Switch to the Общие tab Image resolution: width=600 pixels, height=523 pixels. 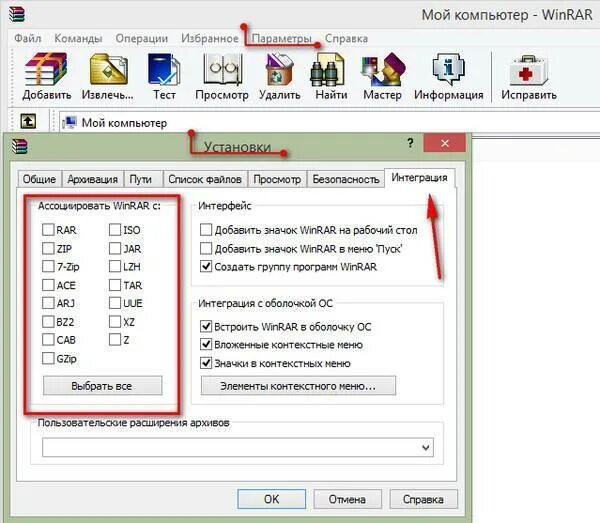(39, 179)
